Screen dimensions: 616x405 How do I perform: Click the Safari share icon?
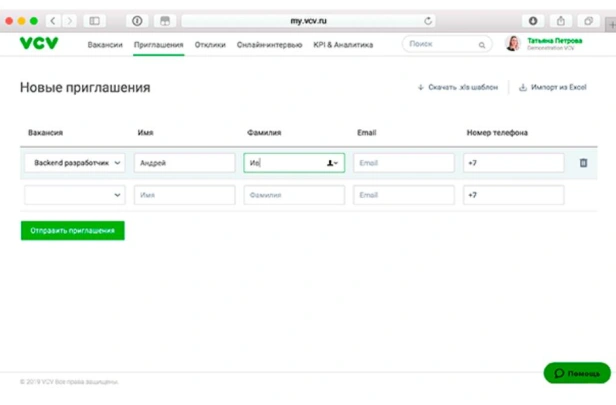561,21
